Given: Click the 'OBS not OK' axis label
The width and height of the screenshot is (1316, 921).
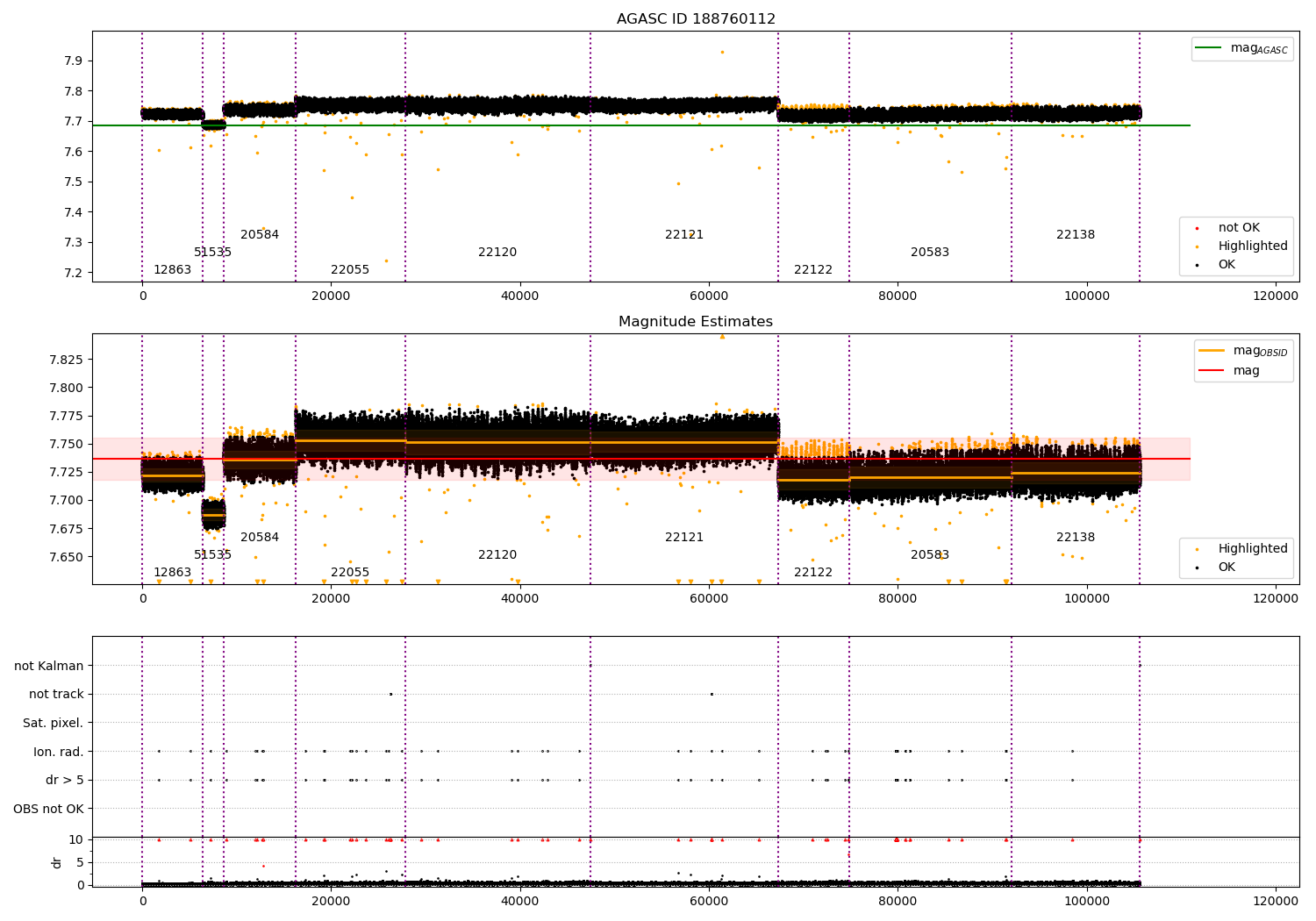Looking at the screenshot, I should 49,810.
